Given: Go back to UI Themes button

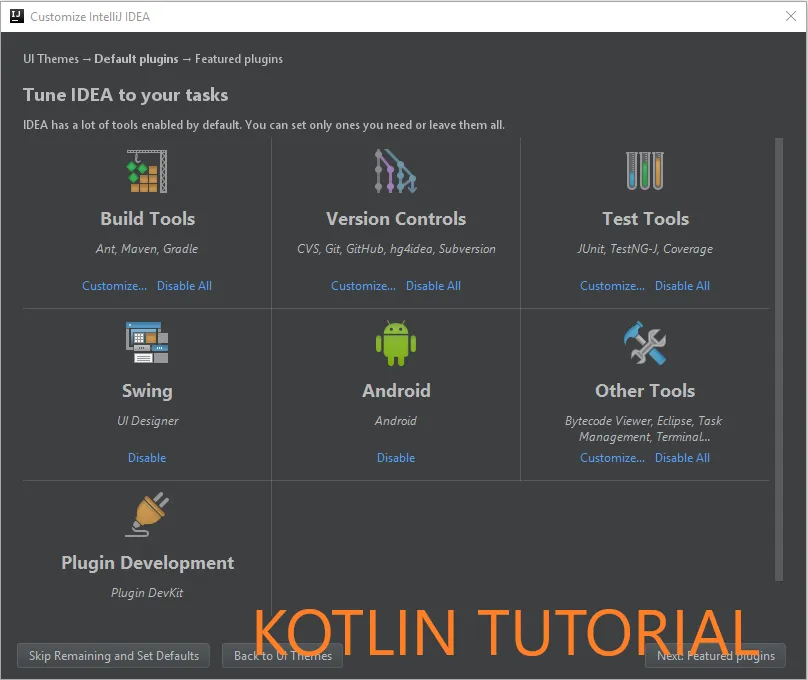Looking at the screenshot, I should click(282, 655).
